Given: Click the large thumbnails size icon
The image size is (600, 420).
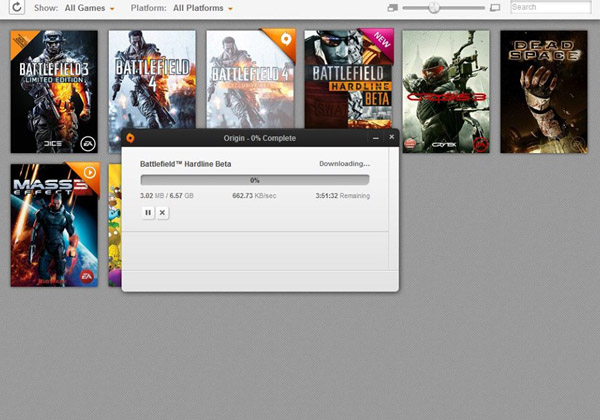Looking at the screenshot, I should click(495, 8).
